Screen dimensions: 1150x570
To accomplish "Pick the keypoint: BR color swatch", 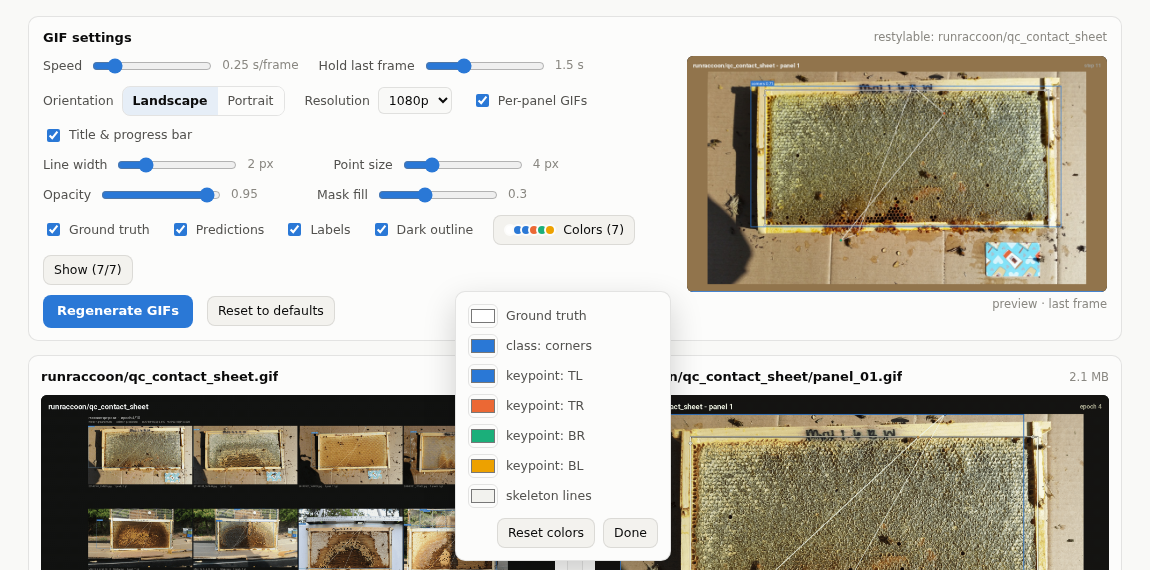I will coord(483,436).
